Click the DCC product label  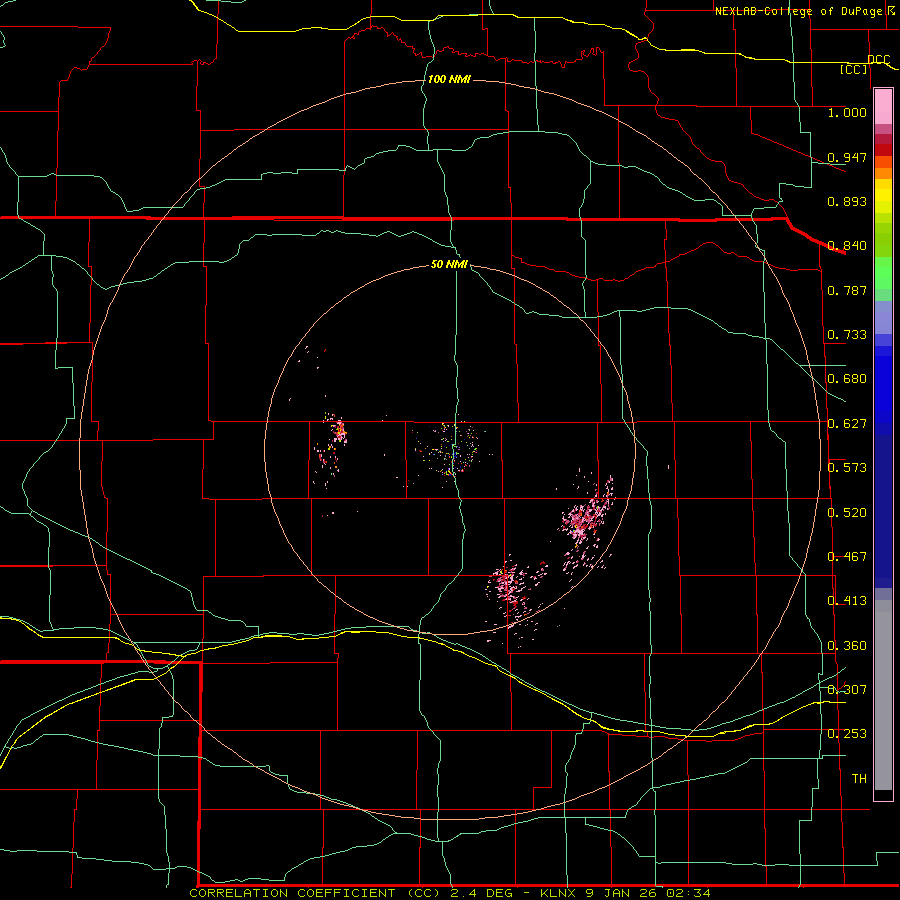878,60
